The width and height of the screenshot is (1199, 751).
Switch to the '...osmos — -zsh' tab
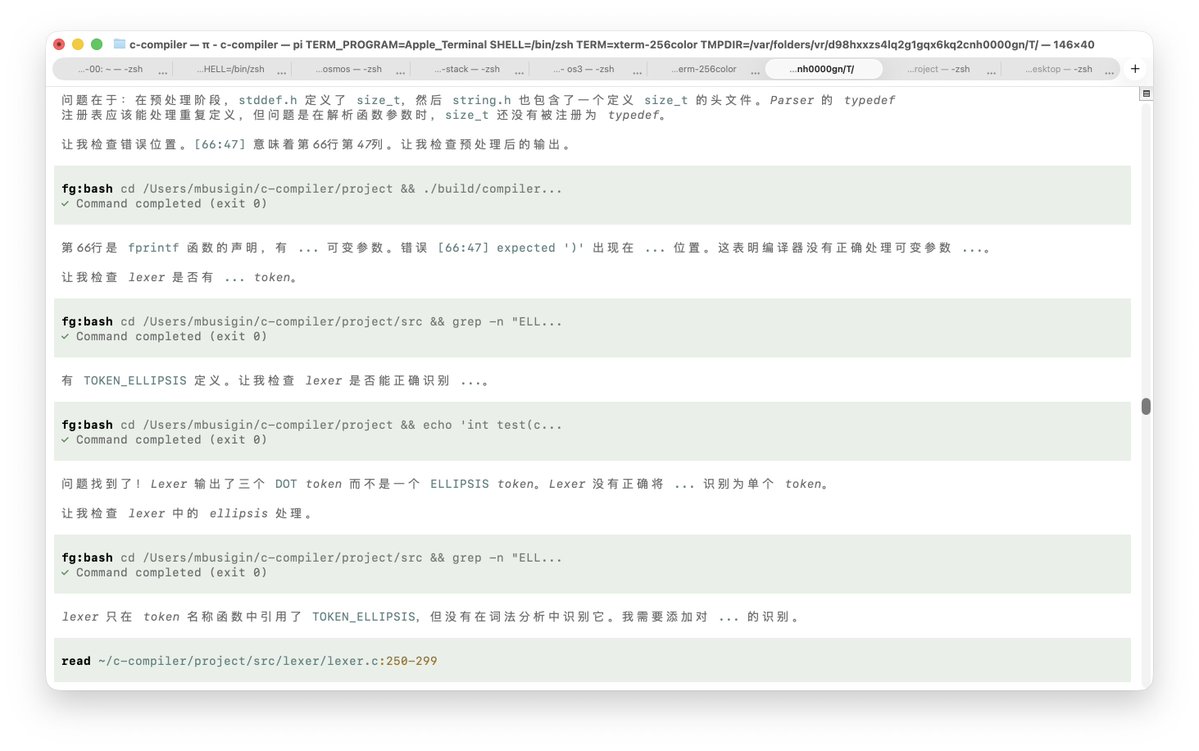tap(349, 69)
